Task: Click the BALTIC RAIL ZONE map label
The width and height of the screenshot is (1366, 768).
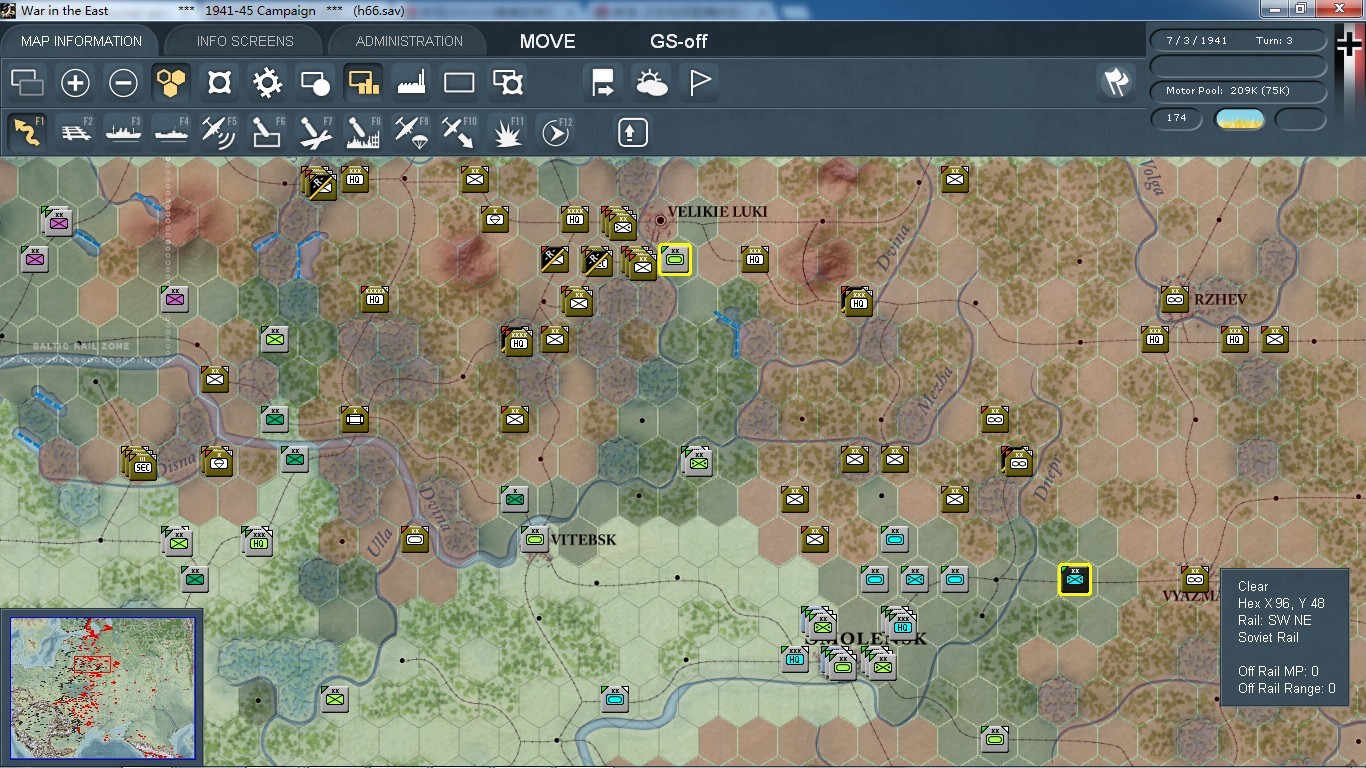Action: (x=80, y=346)
